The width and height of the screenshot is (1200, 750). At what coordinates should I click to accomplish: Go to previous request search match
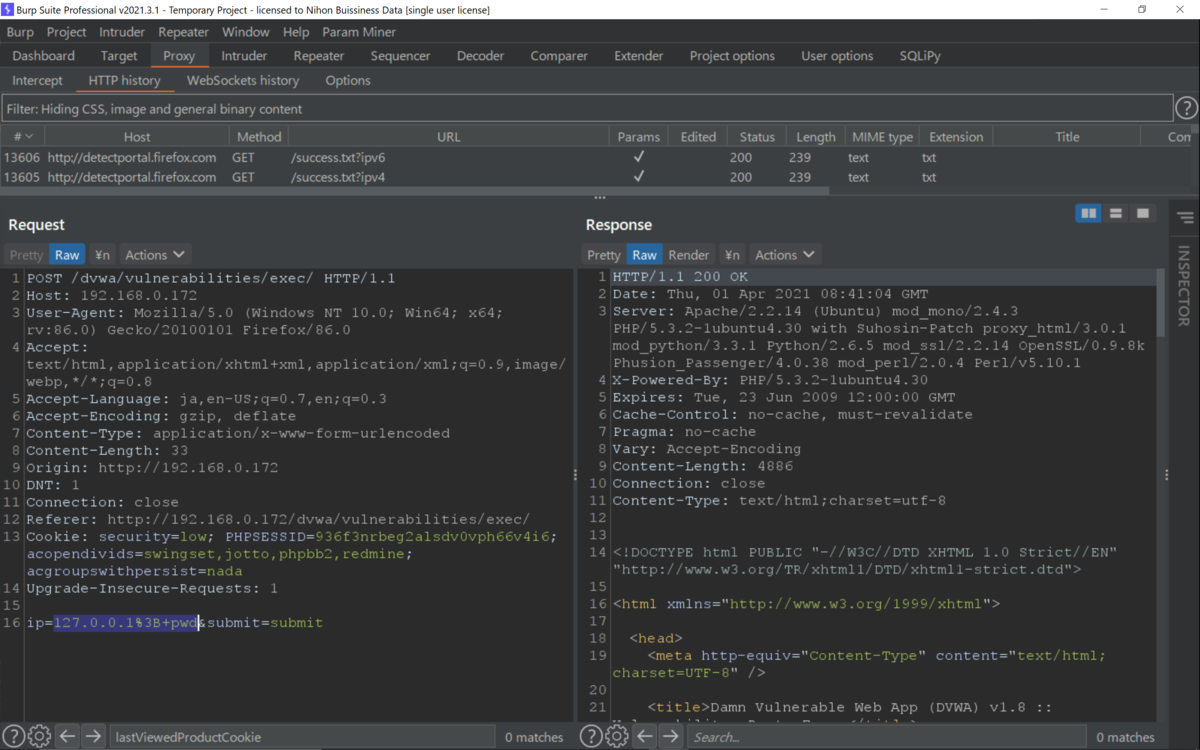click(x=67, y=737)
